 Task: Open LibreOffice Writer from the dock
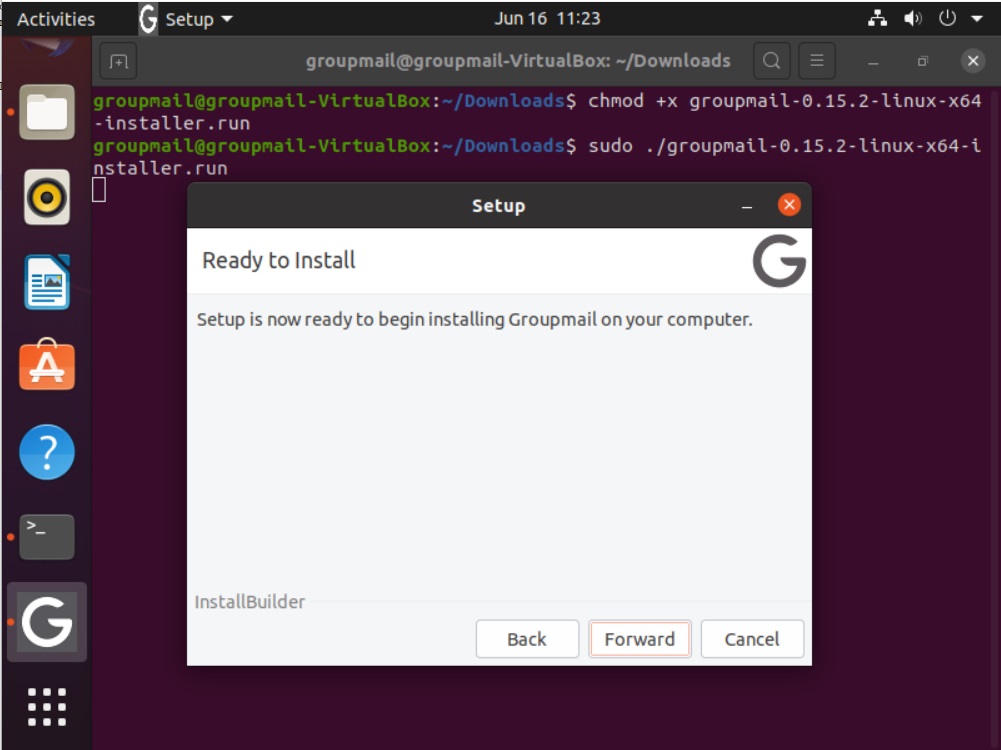point(47,281)
